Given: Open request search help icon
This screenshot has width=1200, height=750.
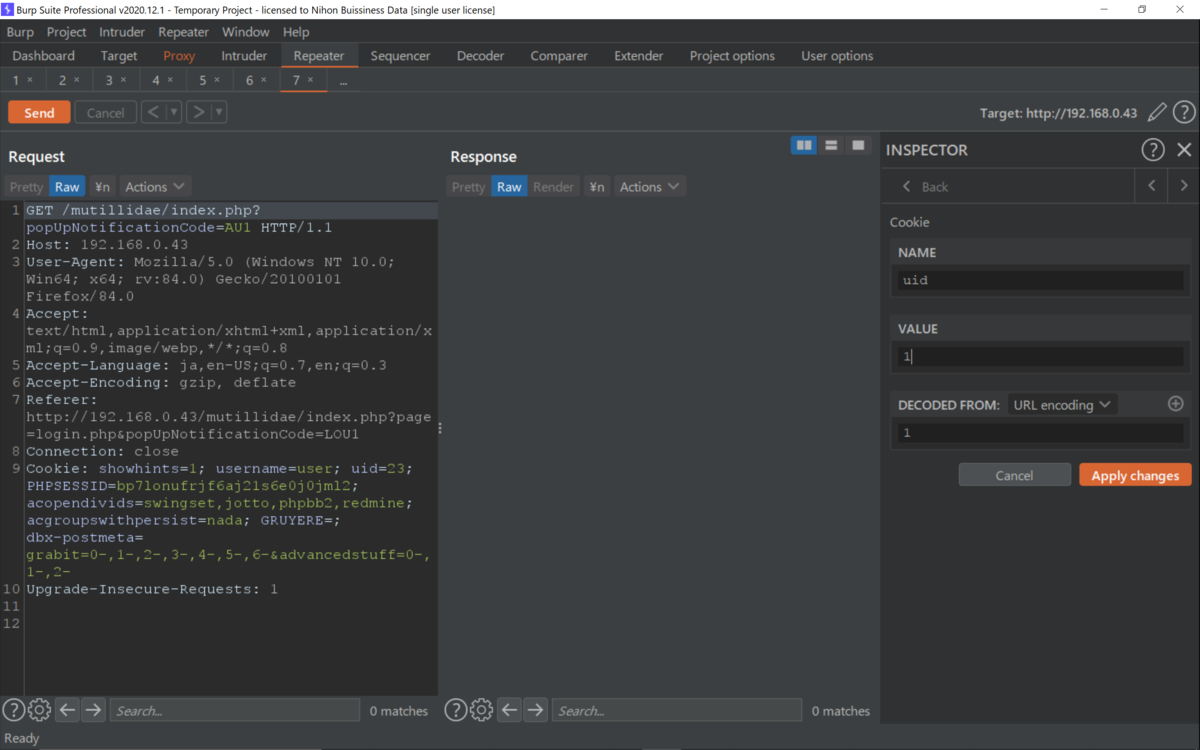Looking at the screenshot, I should click(x=13, y=710).
